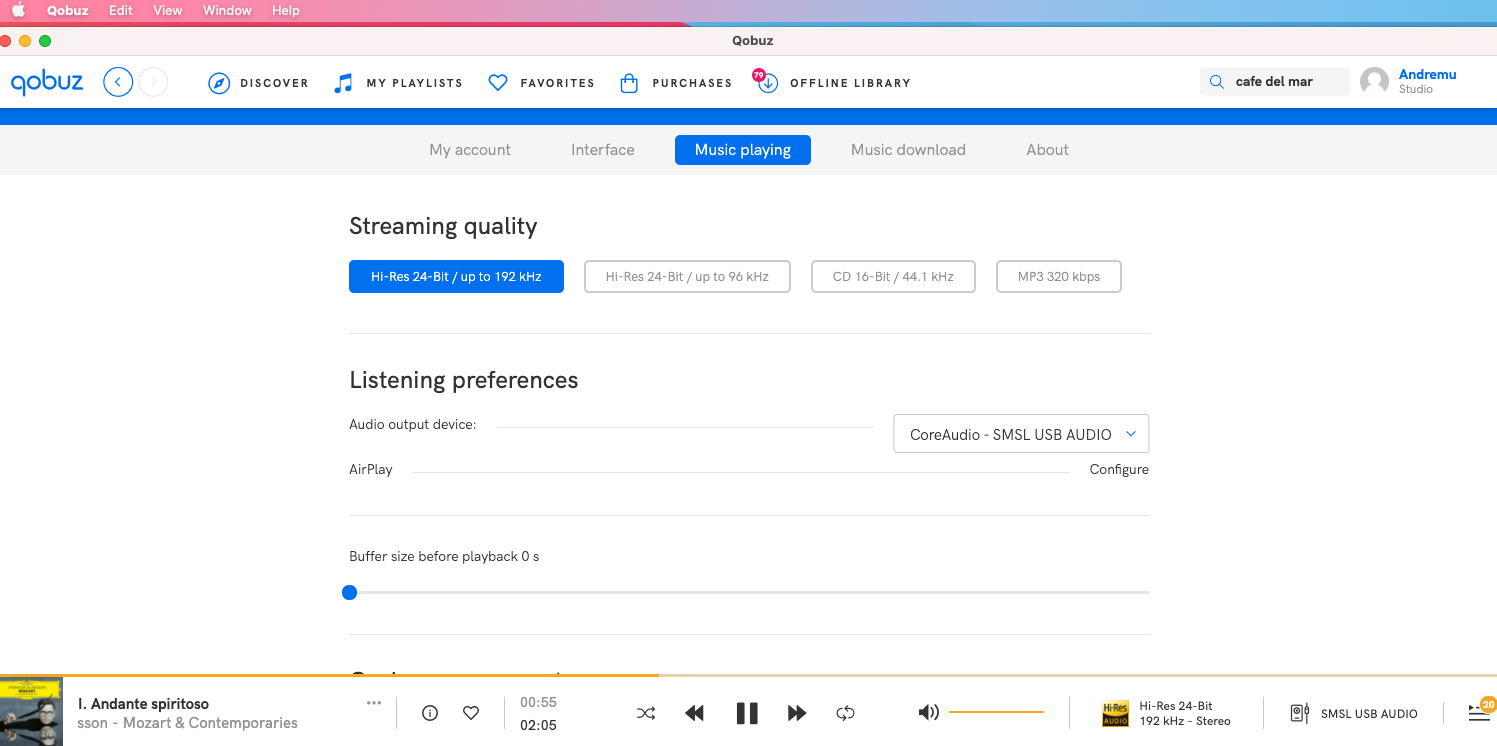Open the audio output device dropdown
This screenshot has width=1497, height=746.
point(1020,433)
